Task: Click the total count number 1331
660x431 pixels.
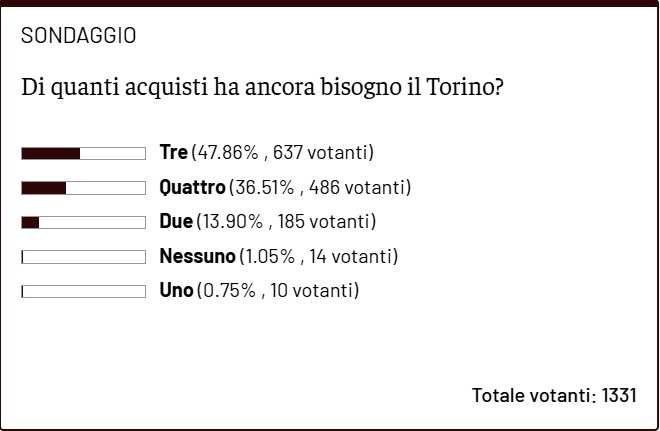Action: [x=619, y=395]
